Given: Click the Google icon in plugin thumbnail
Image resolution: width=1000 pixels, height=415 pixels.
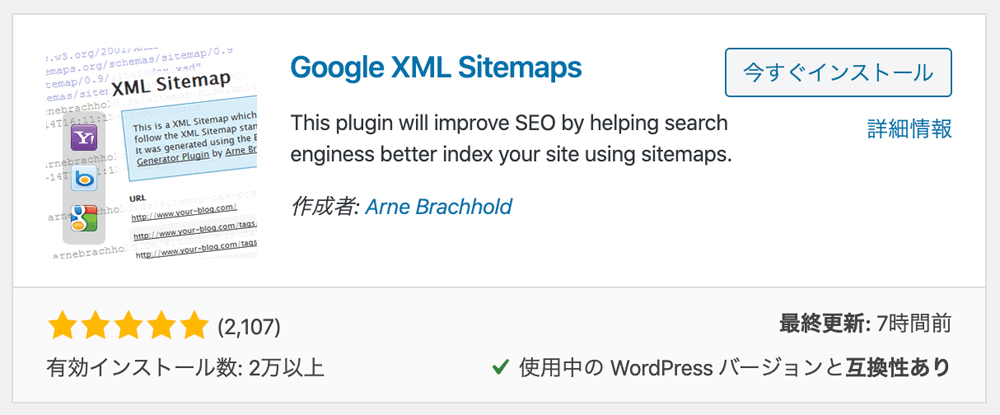Looking at the screenshot, I should click(83, 219).
